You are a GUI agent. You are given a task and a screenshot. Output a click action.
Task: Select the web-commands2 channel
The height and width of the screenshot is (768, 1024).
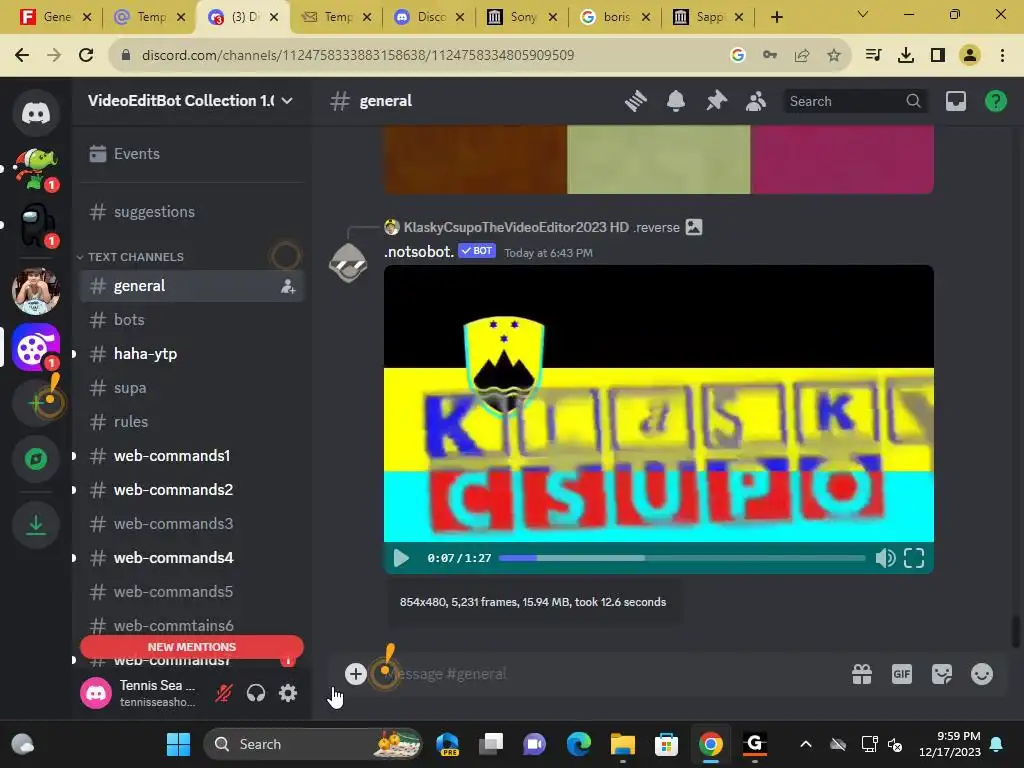coord(192,490)
